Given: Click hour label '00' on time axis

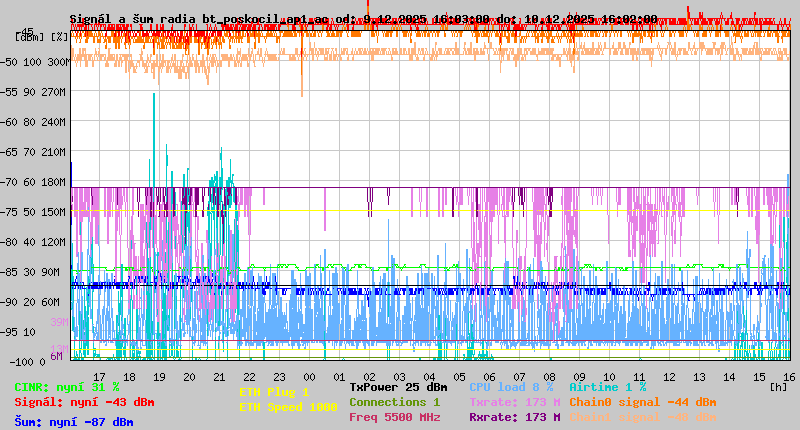Looking at the screenshot, I should click(x=309, y=377).
